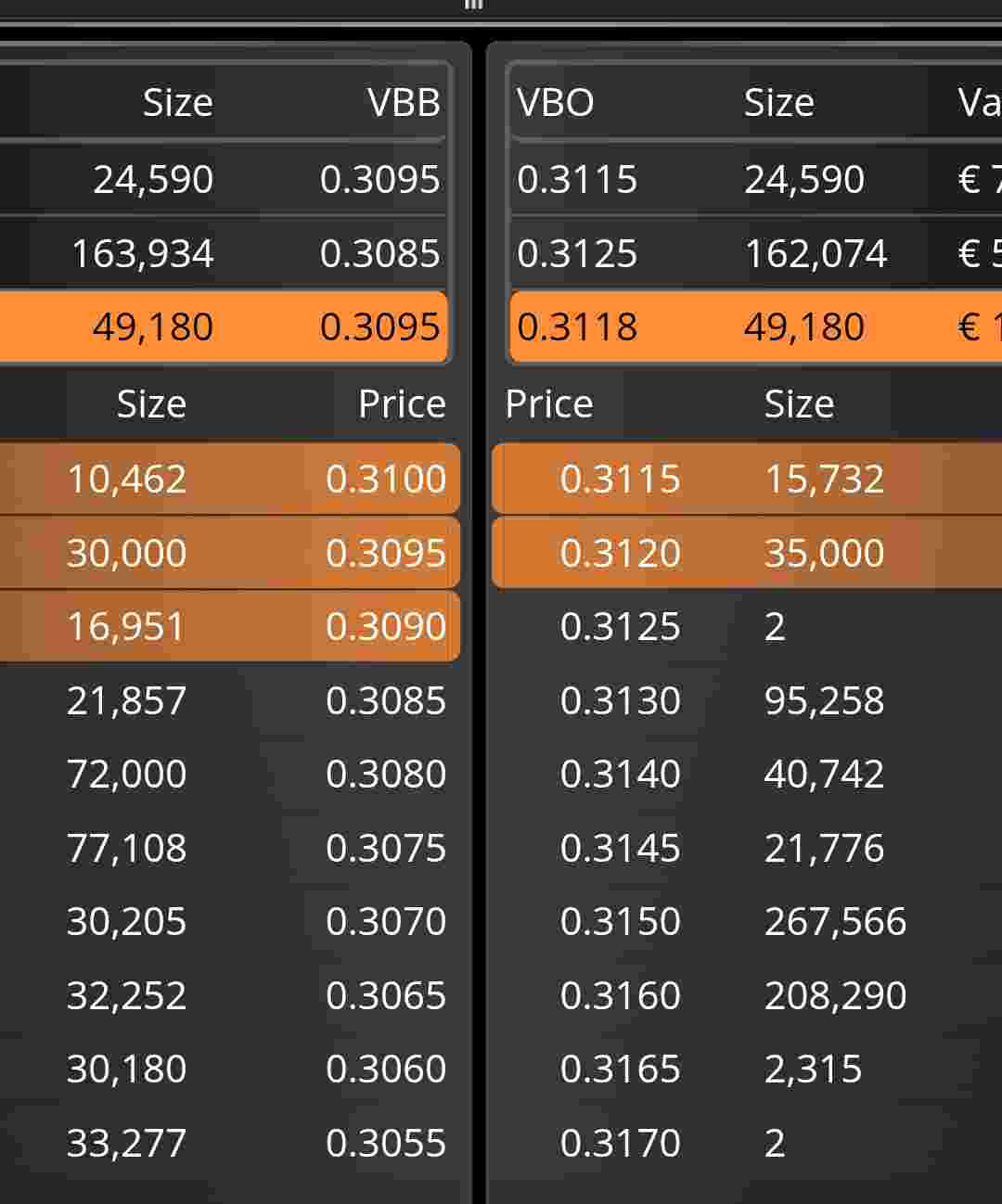Image resolution: width=1002 pixels, height=1204 pixels.
Task: Click the bid row at price 0.3080
Action: 230,774
